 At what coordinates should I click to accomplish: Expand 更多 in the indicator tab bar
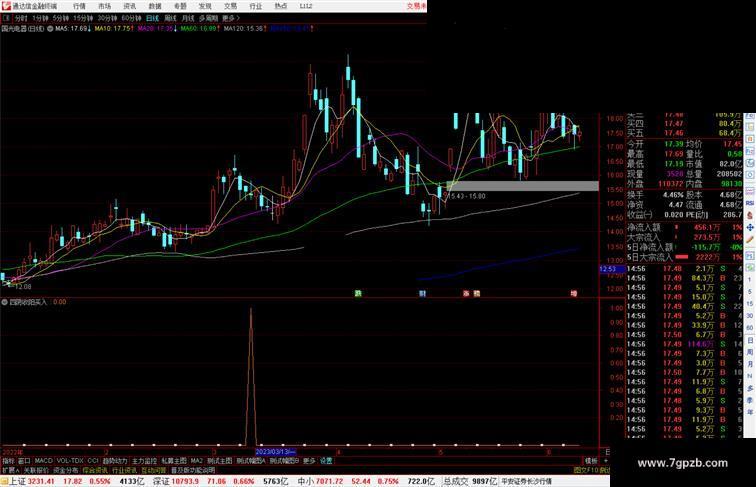point(309,461)
